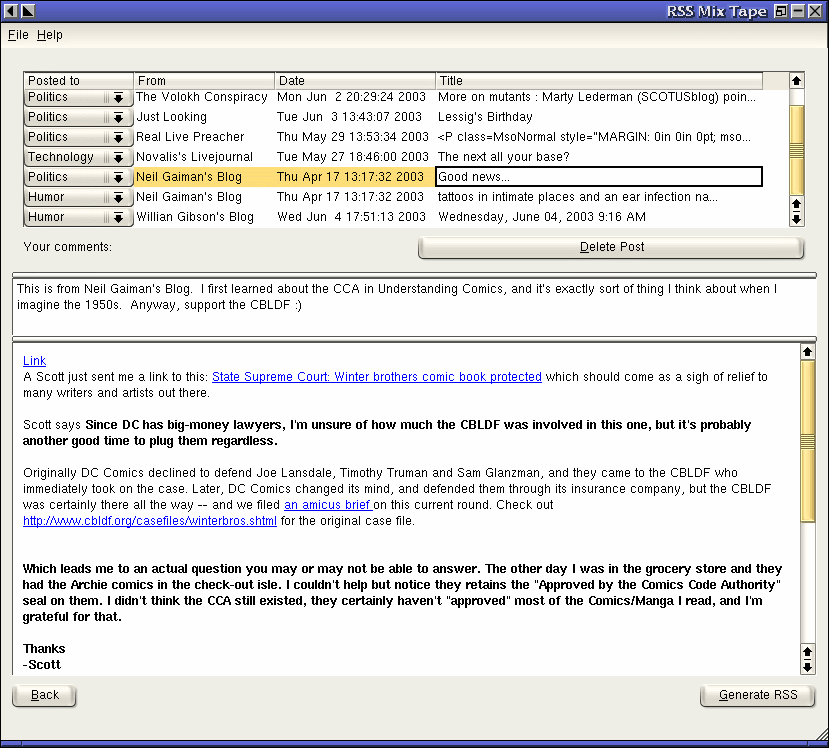The width and height of the screenshot is (829, 748).
Task: Sort list by From column header
Action: coord(204,81)
